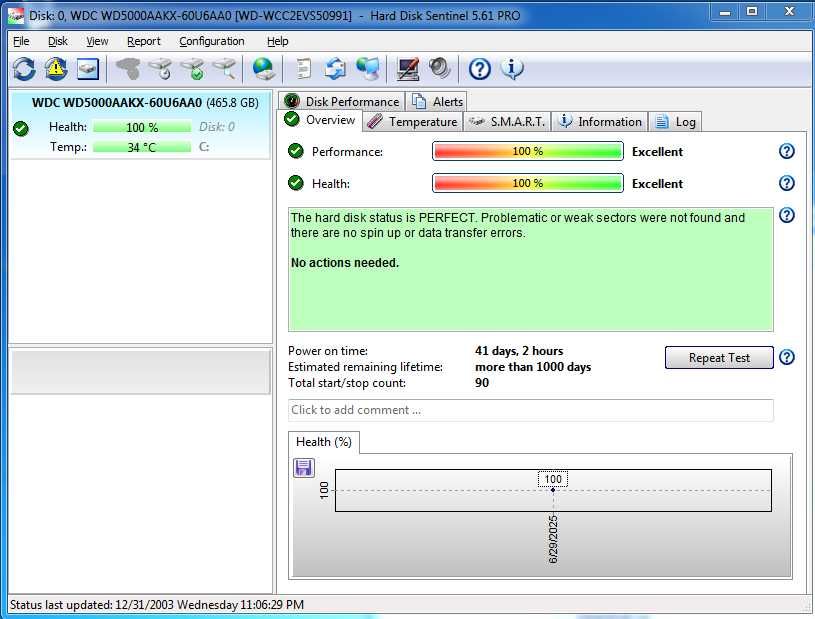Open the Report menu

(144, 41)
